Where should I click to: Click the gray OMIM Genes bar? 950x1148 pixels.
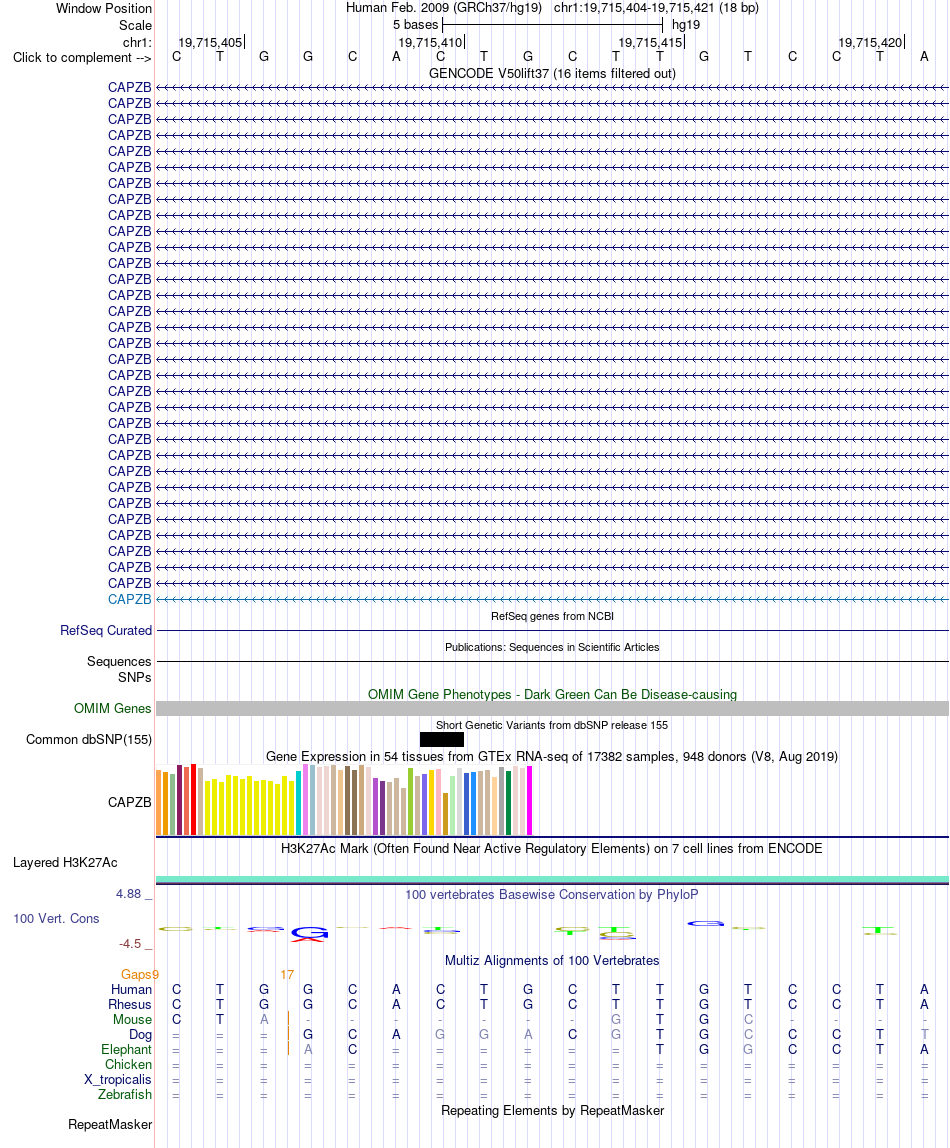552,709
